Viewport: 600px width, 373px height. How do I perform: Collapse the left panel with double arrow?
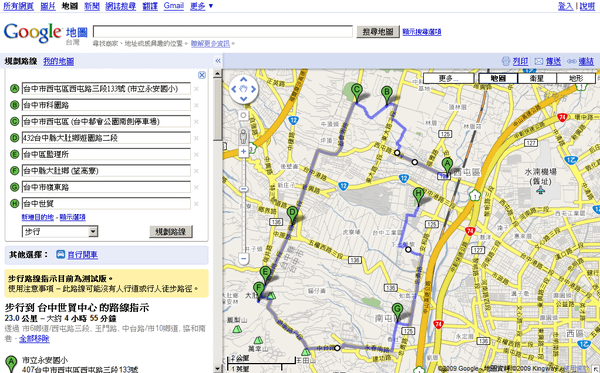pyautogui.click(x=218, y=61)
